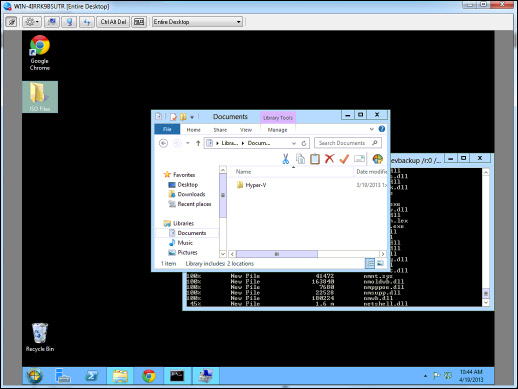Click the Library Tools contextual tab
Screen dimensions: 518x389
tap(278, 118)
